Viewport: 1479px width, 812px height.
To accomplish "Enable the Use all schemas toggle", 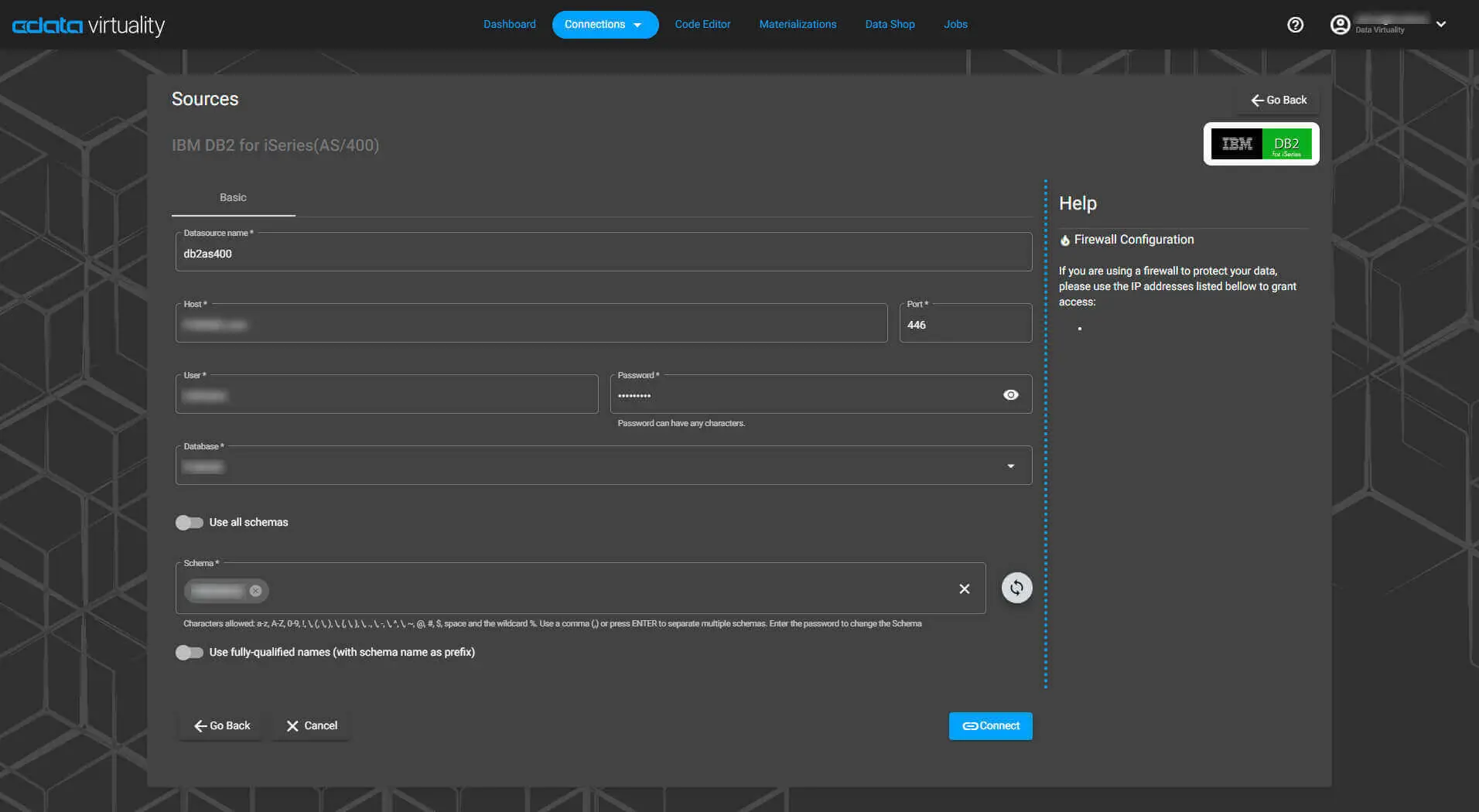I will 189,523.
